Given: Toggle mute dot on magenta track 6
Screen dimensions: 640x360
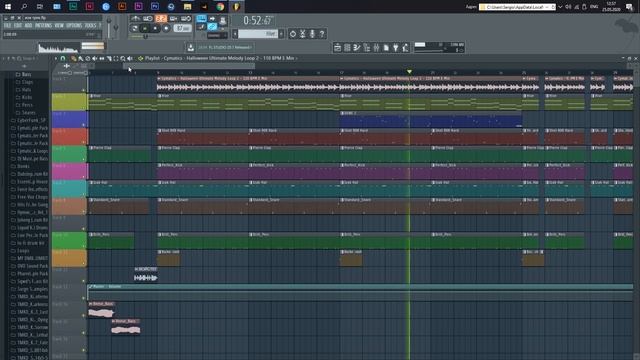Looking at the screenshot, I should tap(84, 177).
